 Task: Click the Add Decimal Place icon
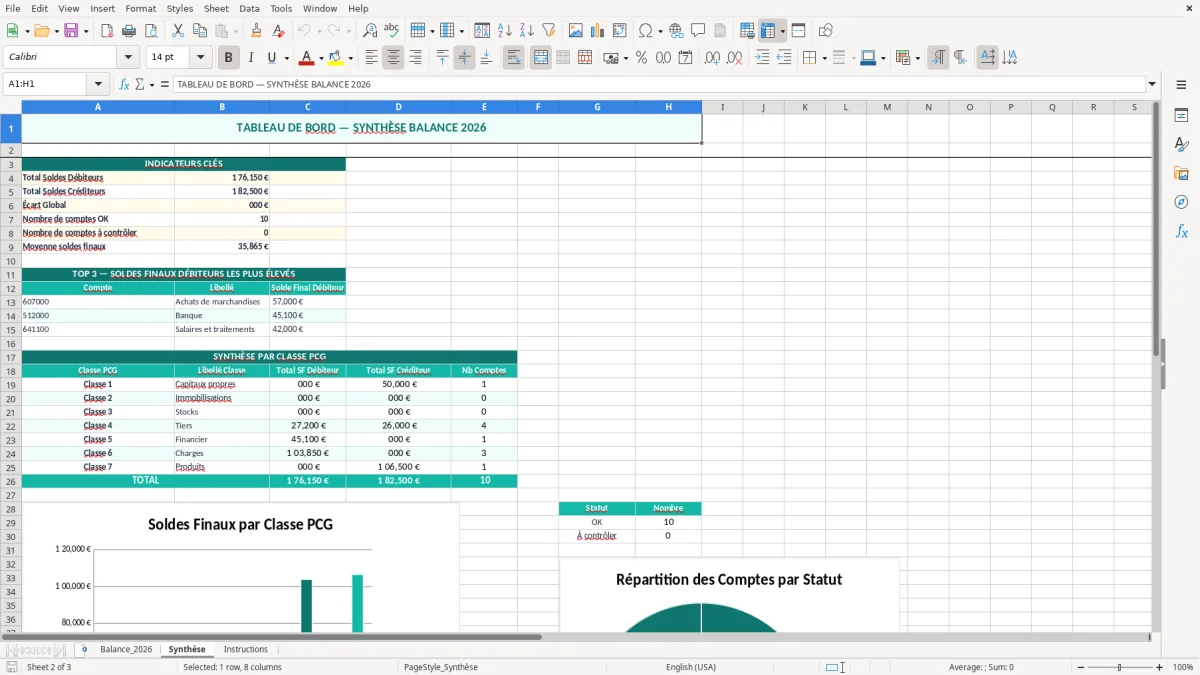pos(712,58)
